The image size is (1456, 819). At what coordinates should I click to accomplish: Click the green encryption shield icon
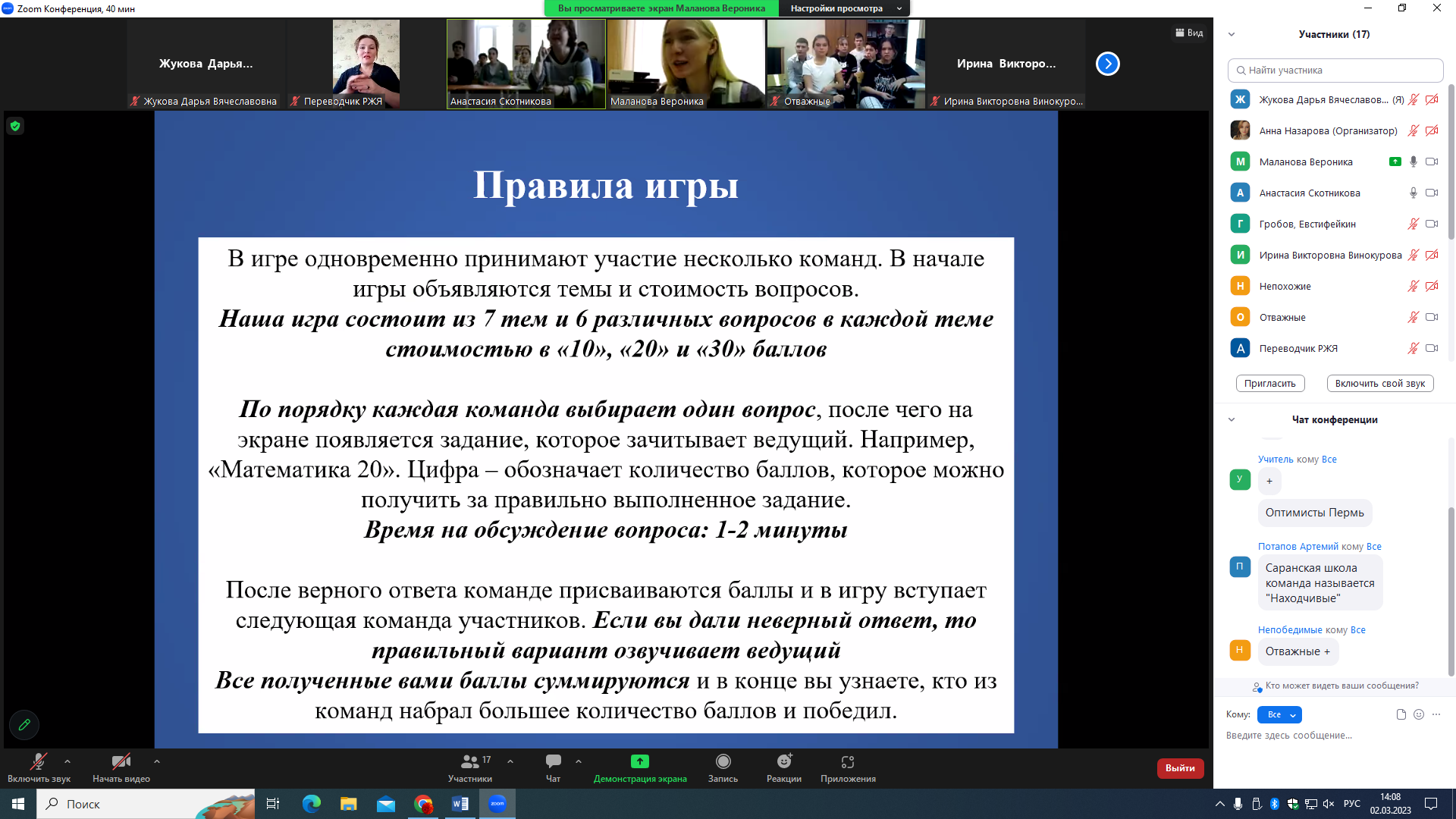(x=15, y=126)
